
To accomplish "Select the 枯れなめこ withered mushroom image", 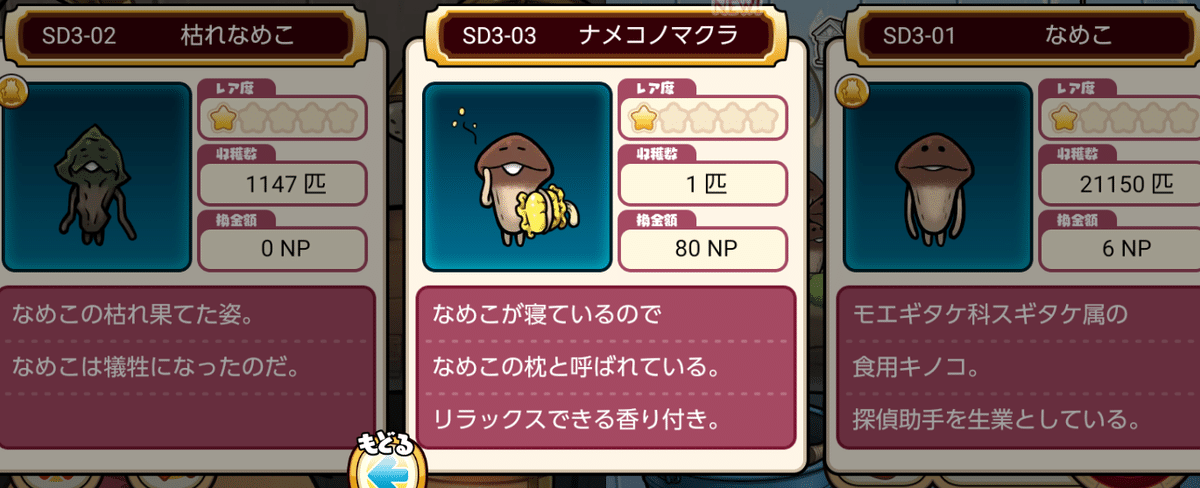I will pyautogui.click(x=96, y=177).
